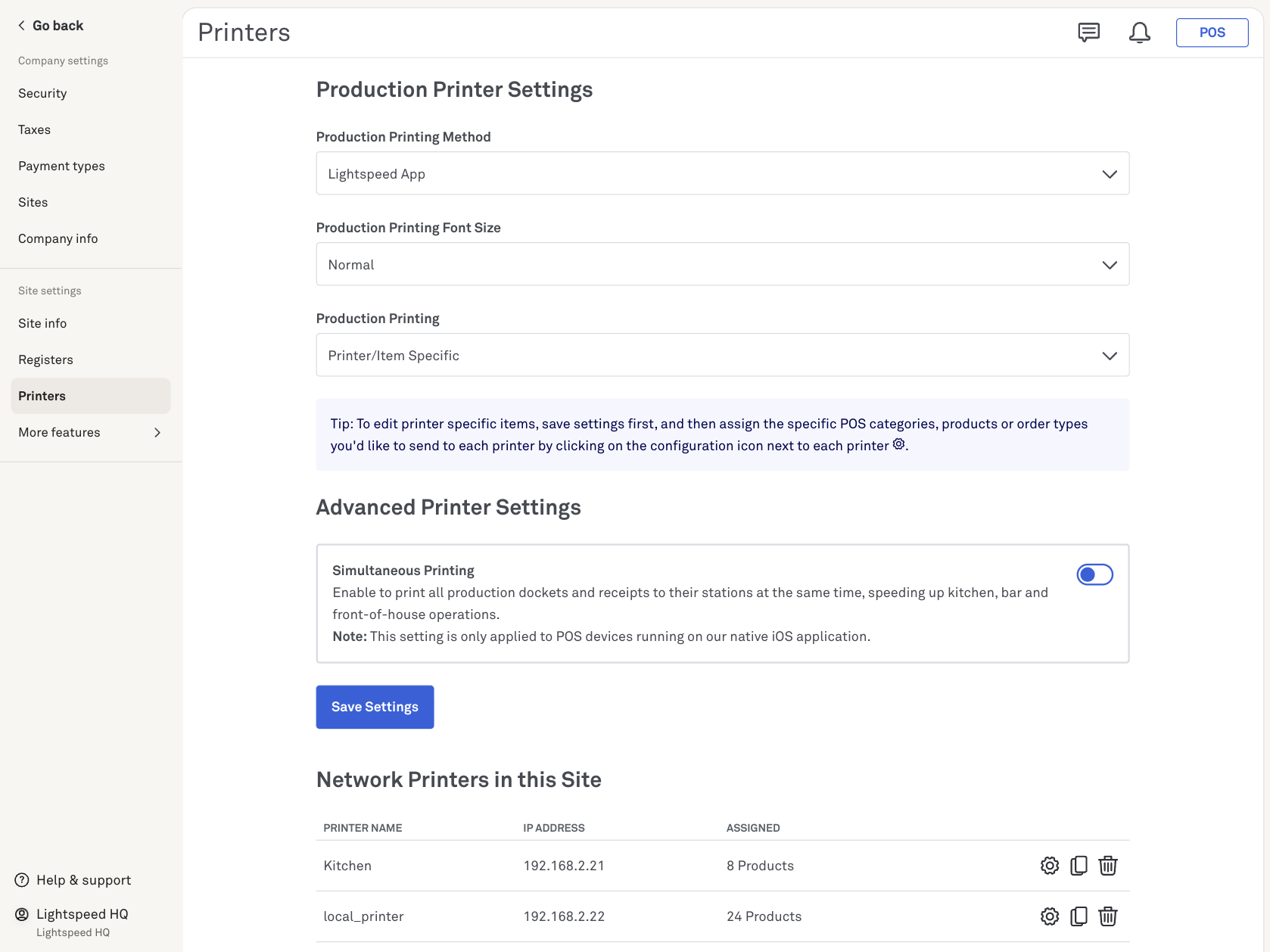Open configuration gear for local_printer
The width and height of the screenshot is (1270, 952).
tap(1049, 916)
